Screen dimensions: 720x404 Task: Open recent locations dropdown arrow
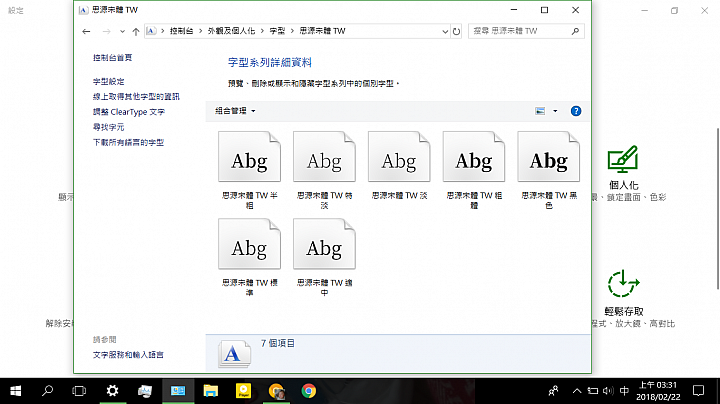122,31
